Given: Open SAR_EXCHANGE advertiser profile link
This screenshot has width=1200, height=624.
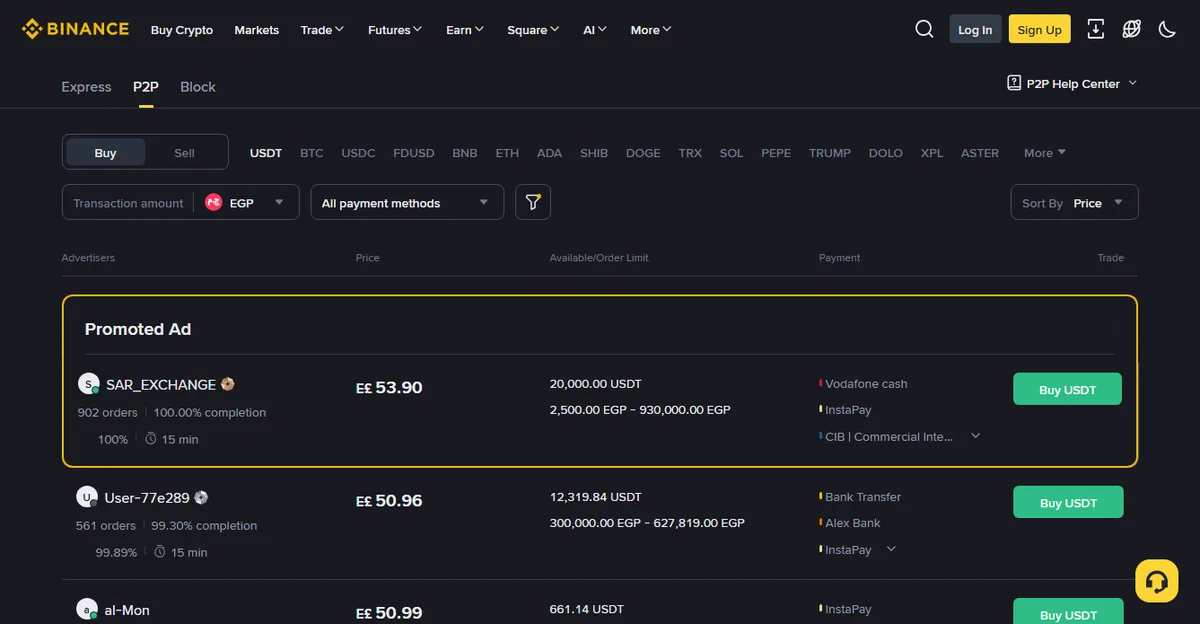Looking at the screenshot, I should [x=161, y=384].
